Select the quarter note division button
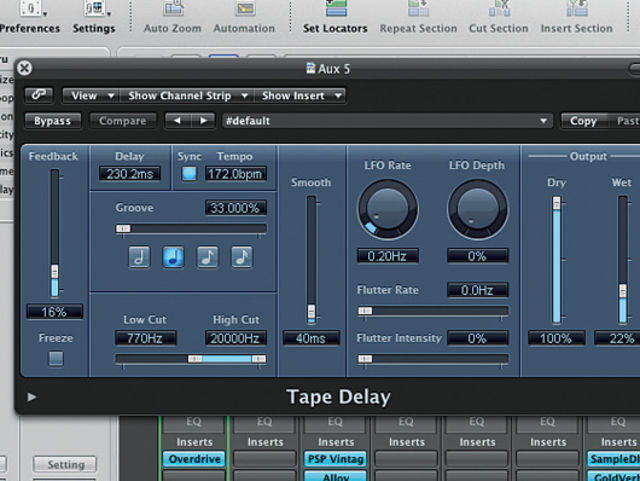This screenshot has width=640, height=481. coord(173,257)
